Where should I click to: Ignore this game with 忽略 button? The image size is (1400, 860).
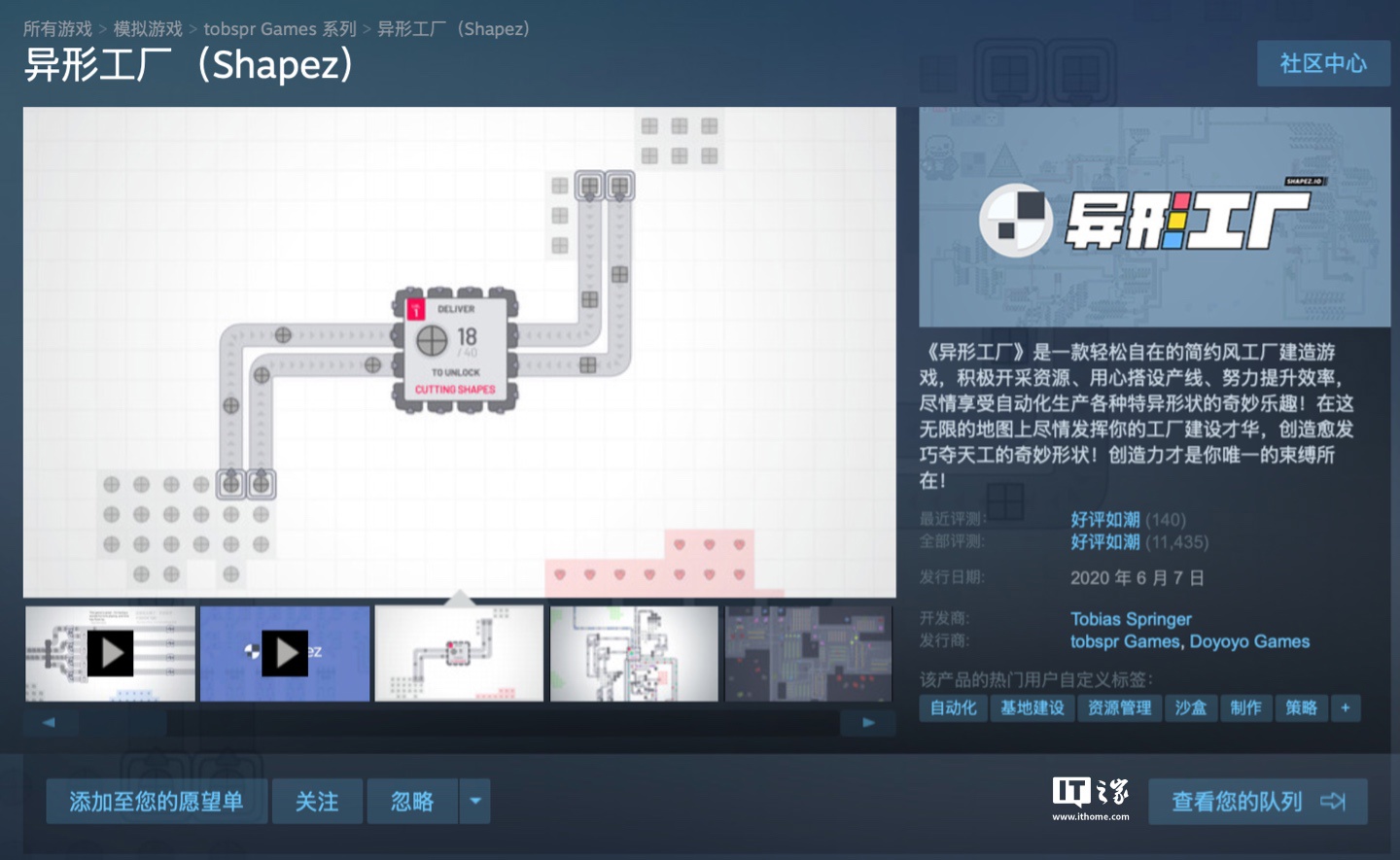click(x=412, y=802)
